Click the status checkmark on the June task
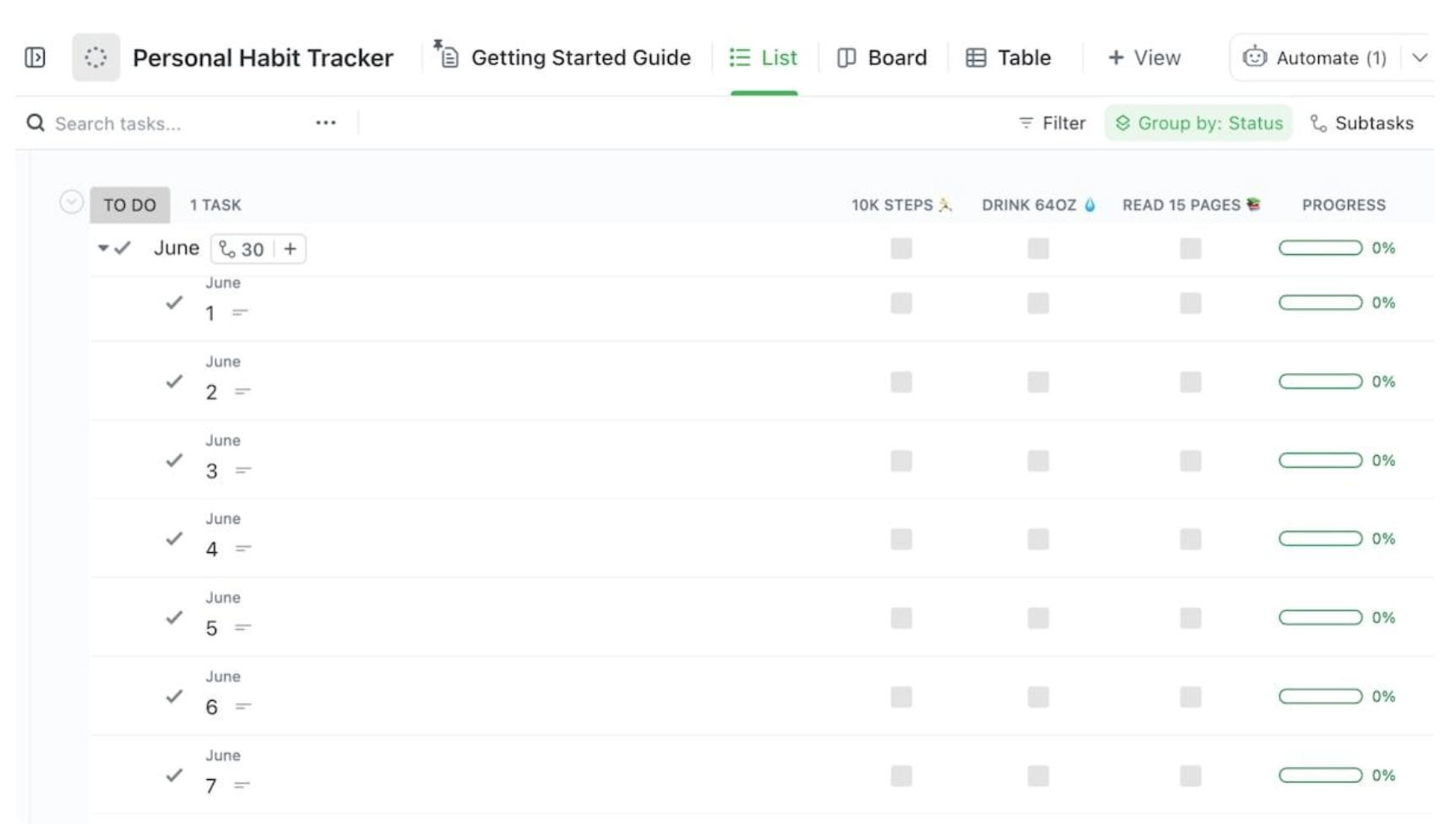1456x824 pixels. (123, 247)
